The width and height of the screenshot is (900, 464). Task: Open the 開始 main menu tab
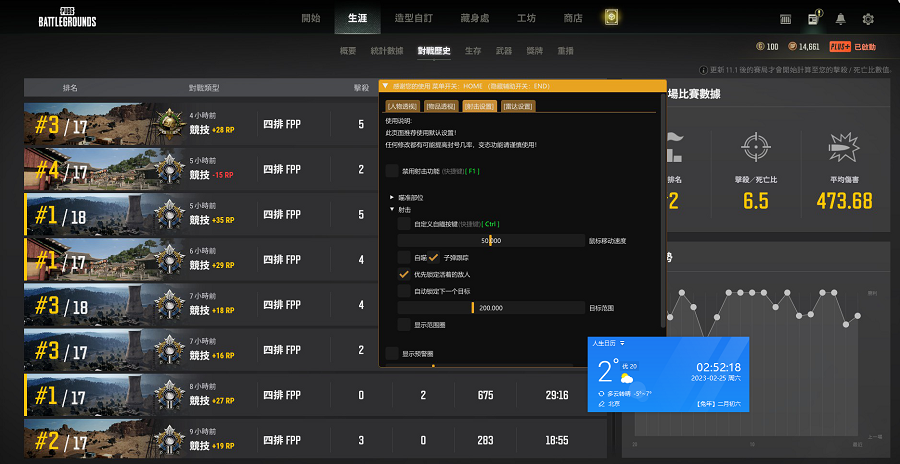(311, 18)
